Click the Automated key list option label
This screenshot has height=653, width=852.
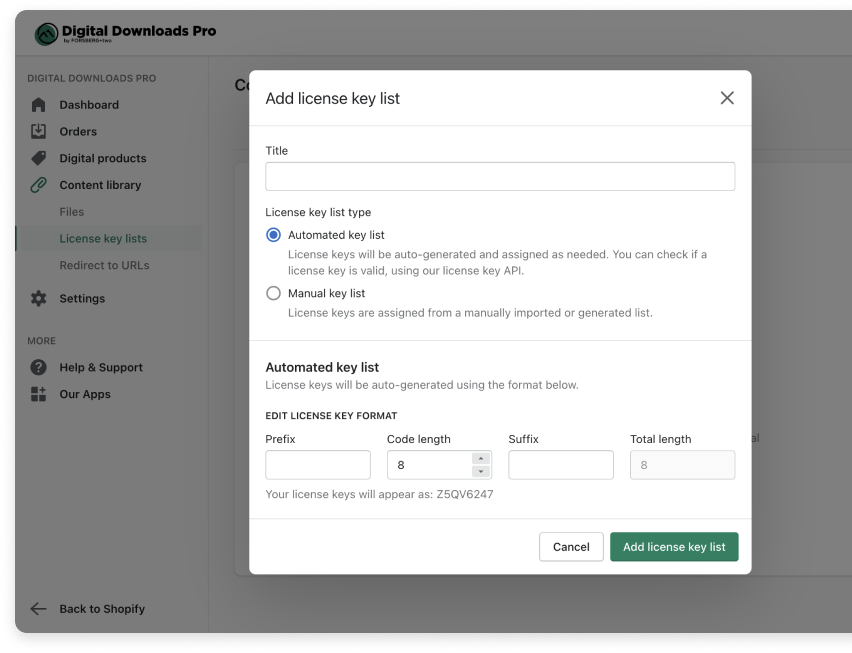coord(336,235)
